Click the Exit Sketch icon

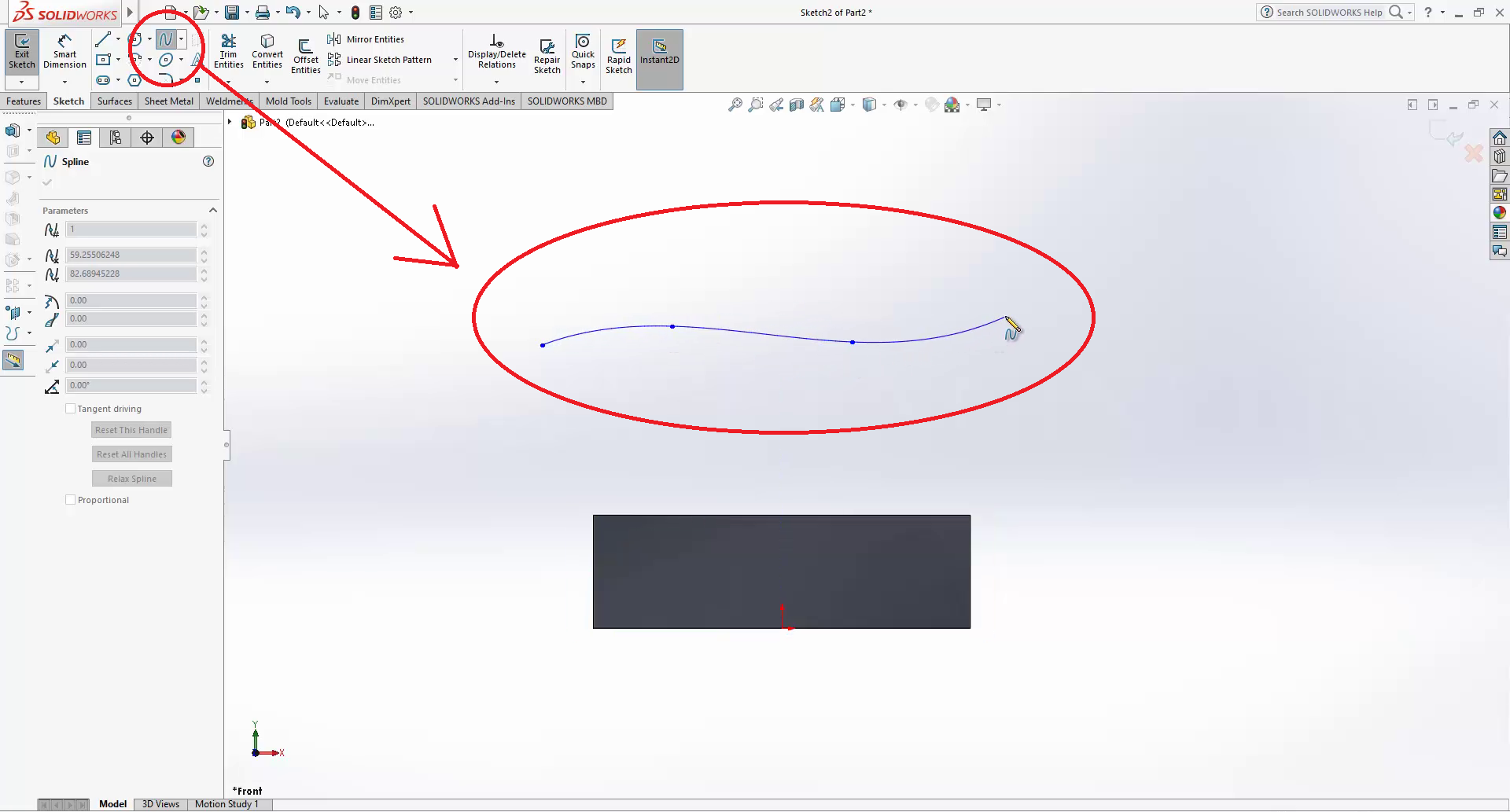point(22,52)
